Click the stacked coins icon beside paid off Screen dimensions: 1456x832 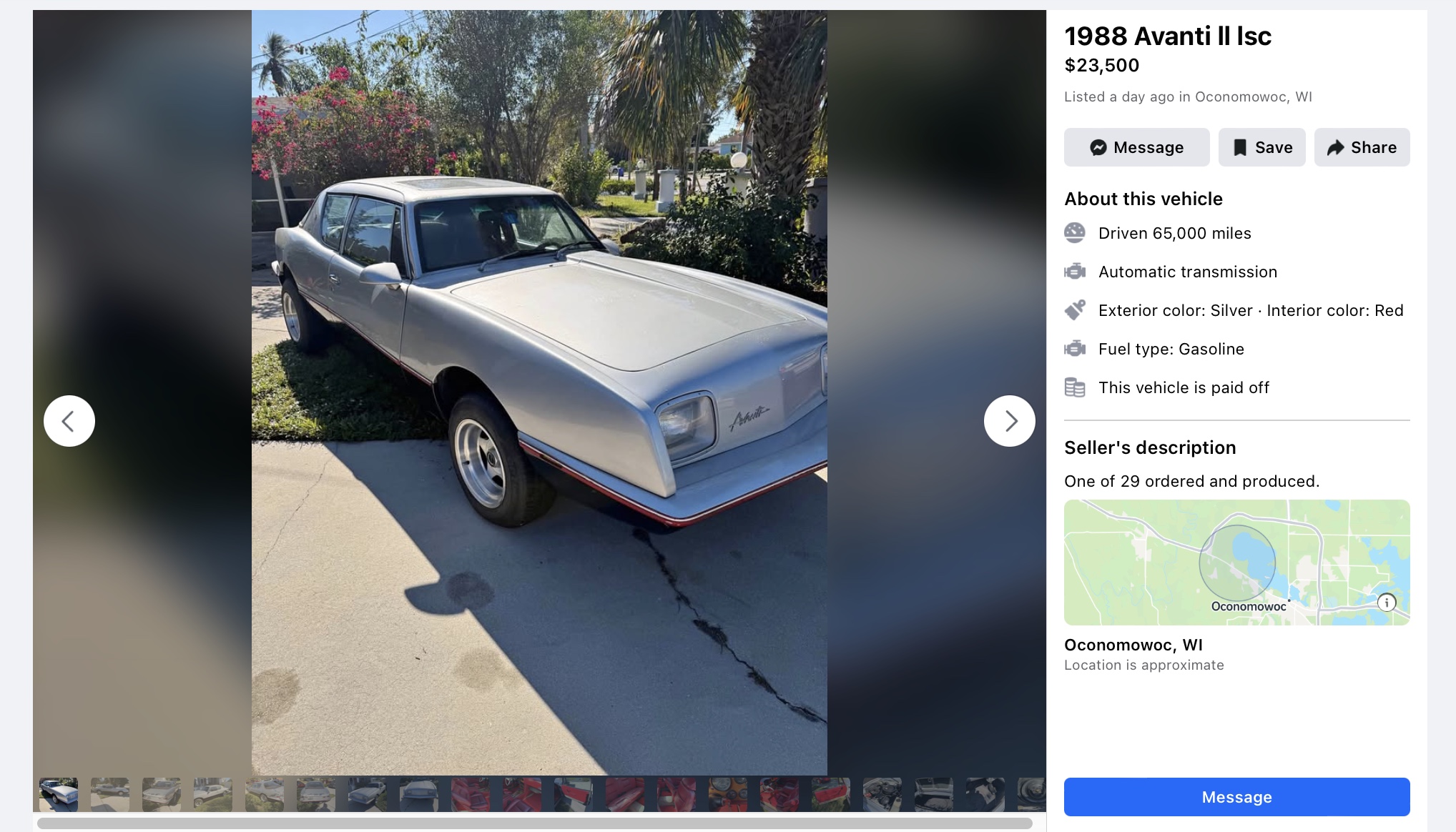pyautogui.click(x=1074, y=387)
